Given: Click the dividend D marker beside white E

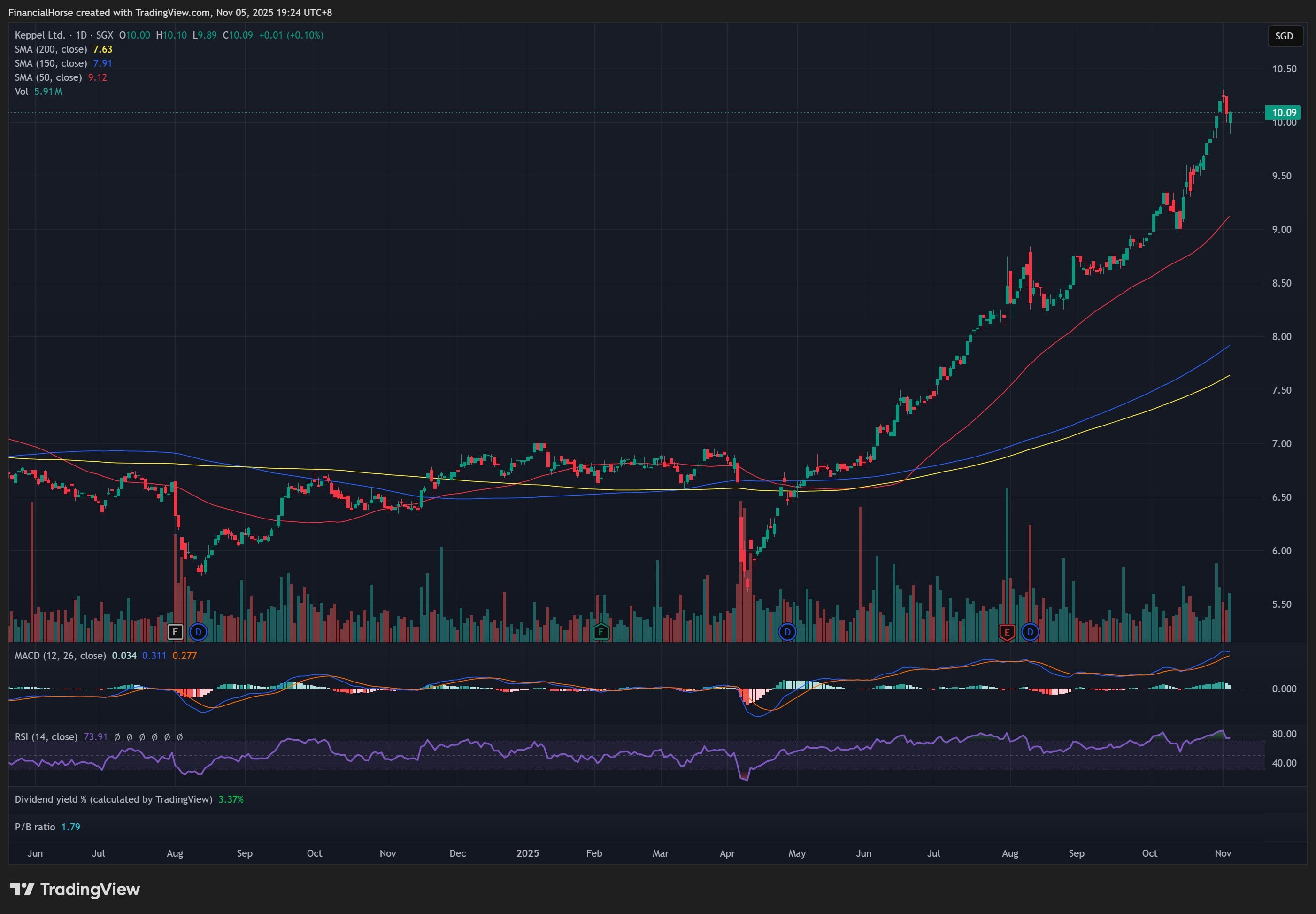Looking at the screenshot, I should tap(198, 632).
